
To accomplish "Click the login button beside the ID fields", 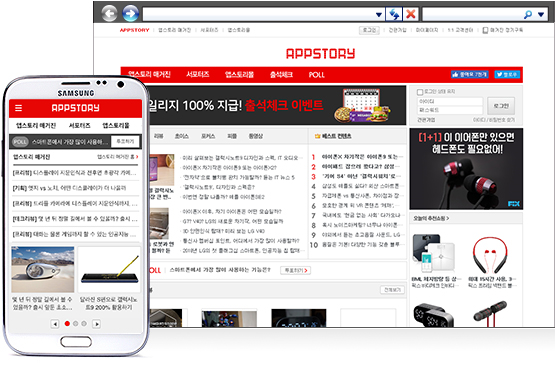I will pyautogui.click(x=501, y=106).
